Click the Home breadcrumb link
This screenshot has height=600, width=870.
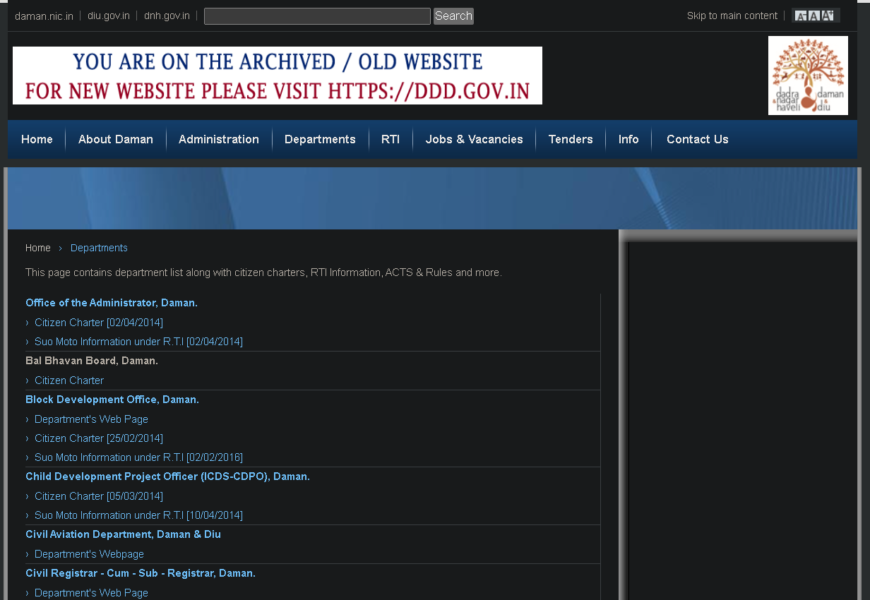[x=38, y=248]
